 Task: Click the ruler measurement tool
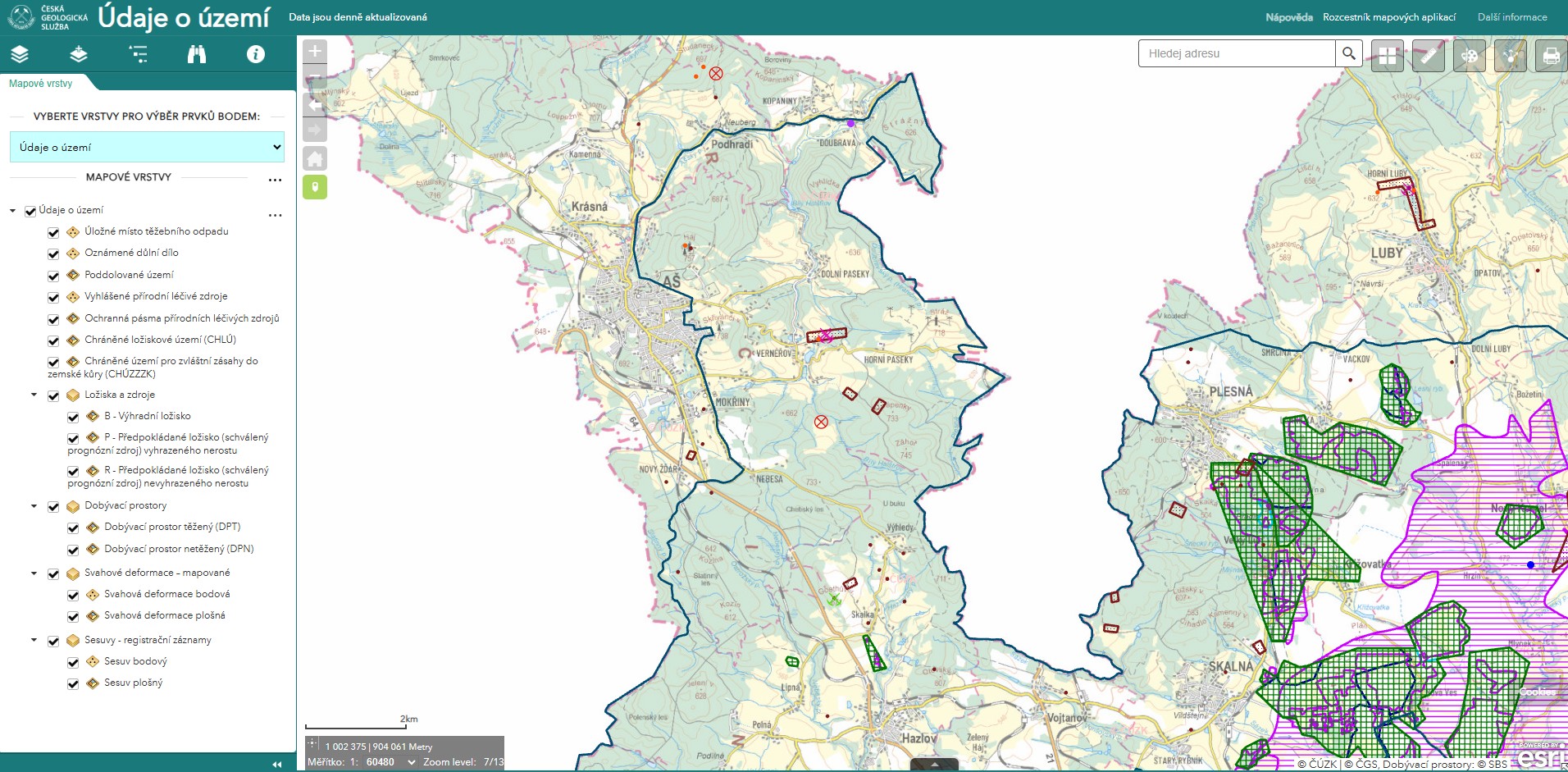[1428, 56]
